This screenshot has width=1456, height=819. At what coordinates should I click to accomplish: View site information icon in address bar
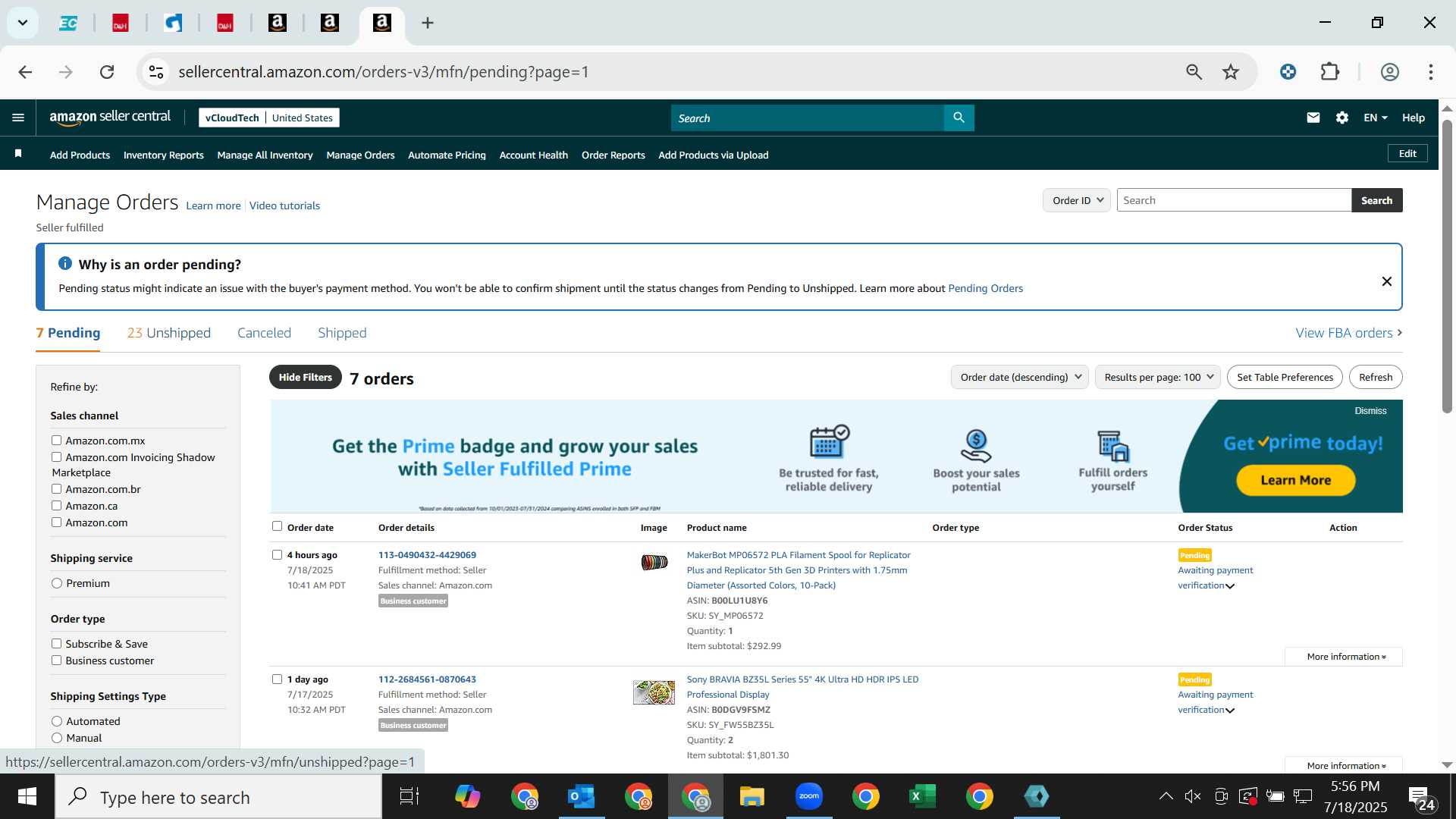click(x=155, y=72)
